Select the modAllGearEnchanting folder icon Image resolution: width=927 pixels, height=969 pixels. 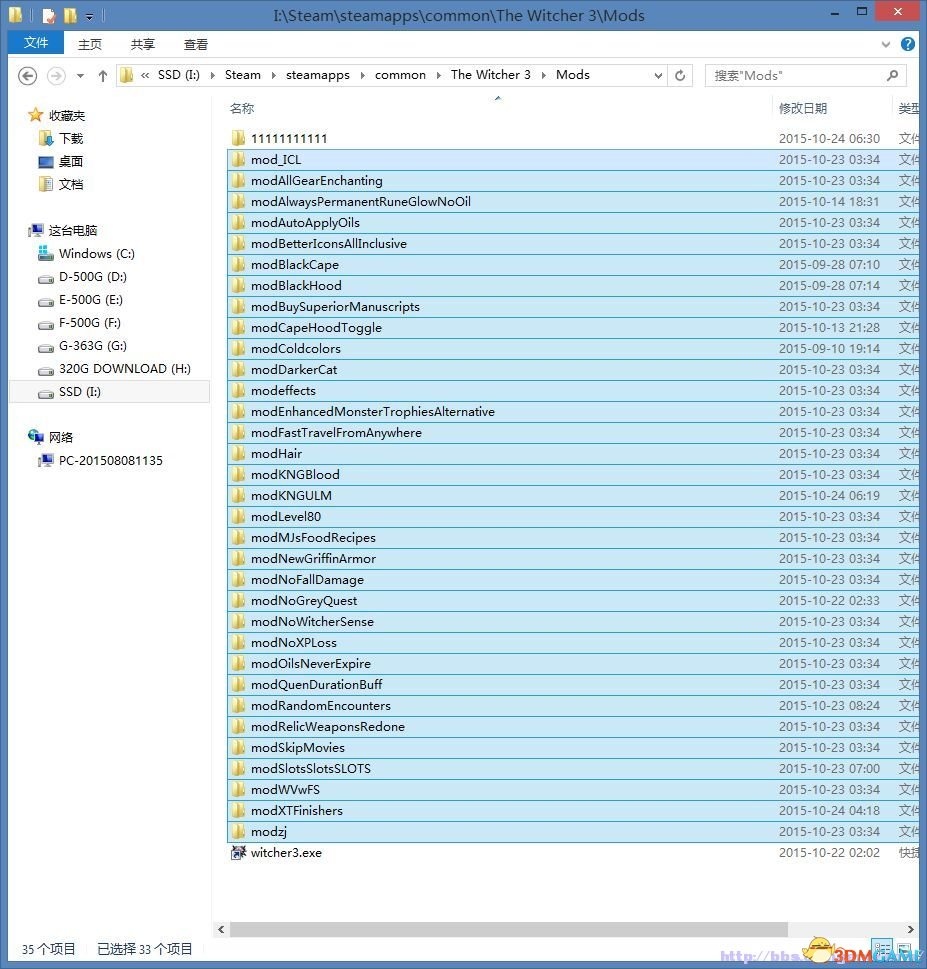tap(238, 180)
